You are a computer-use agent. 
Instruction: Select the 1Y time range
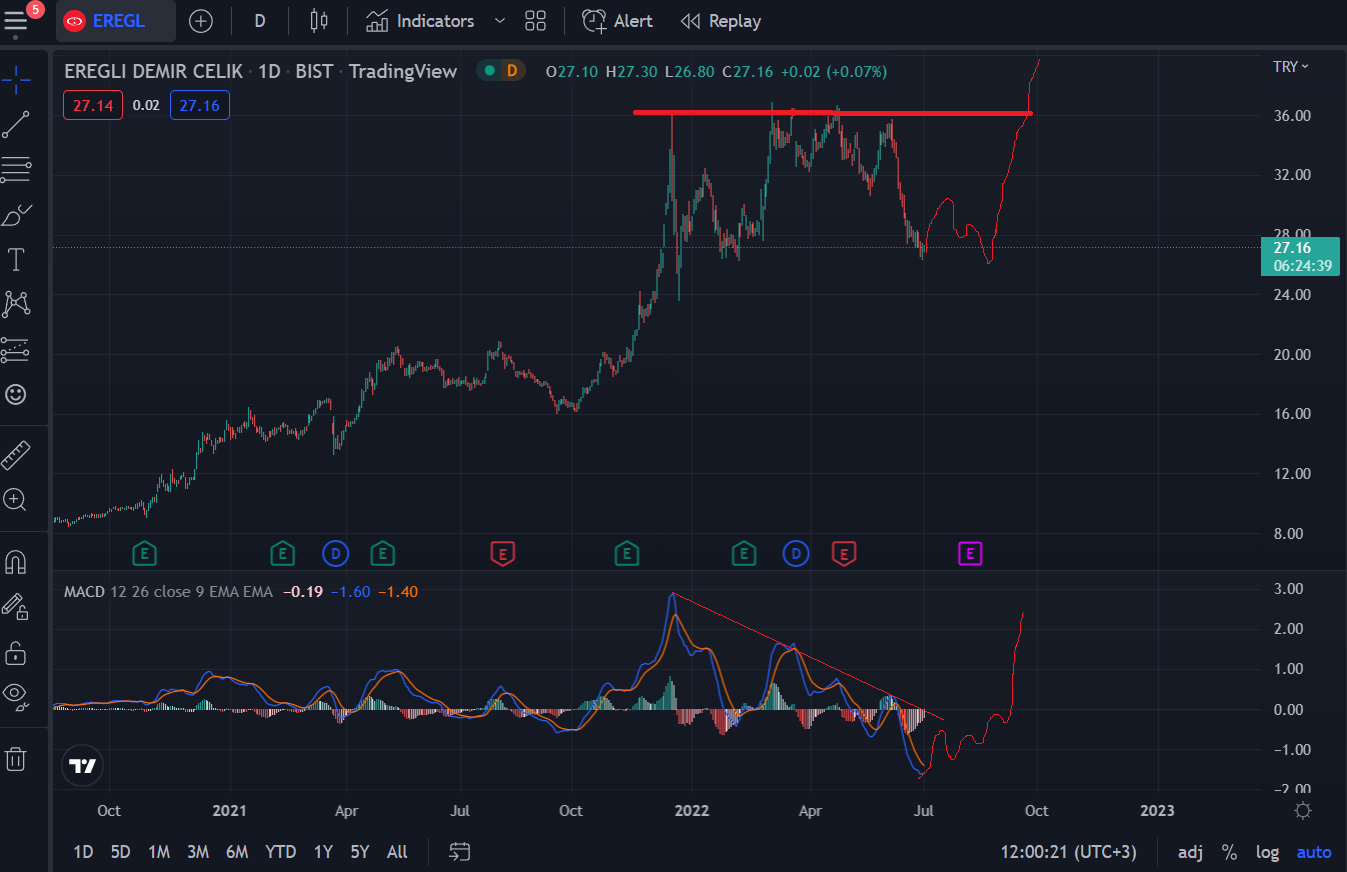coord(323,852)
